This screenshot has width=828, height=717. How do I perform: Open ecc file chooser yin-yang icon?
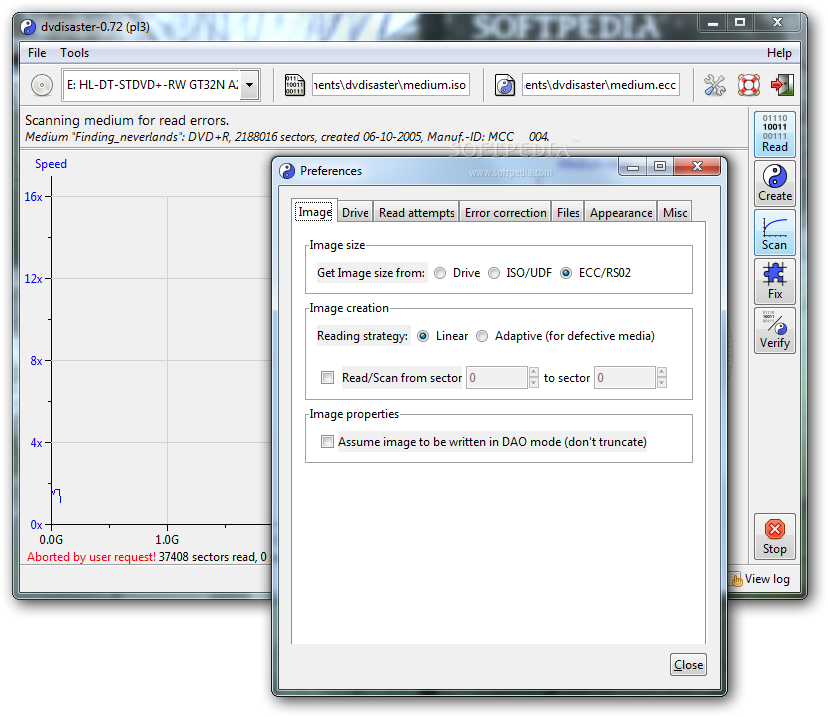[x=505, y=85]
